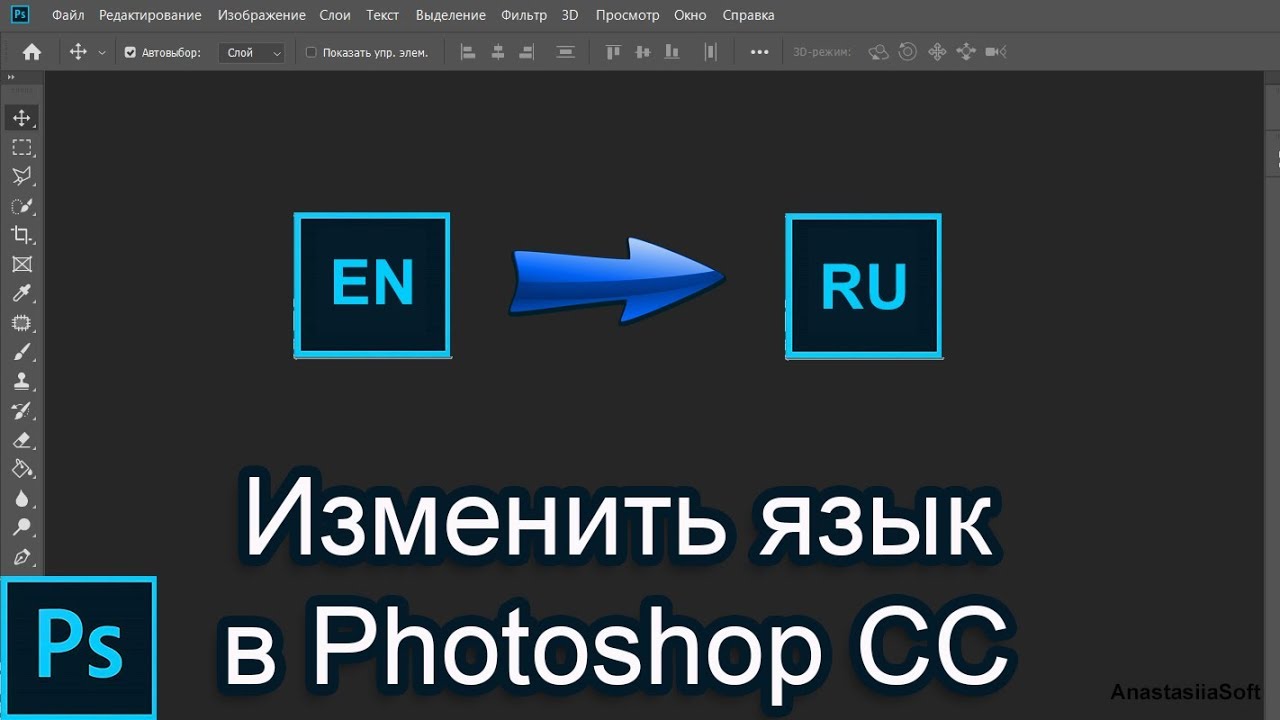Screen dimensions: 1280x720
Task: Open the Редактирование menu
Action: (x=150, y=15)
